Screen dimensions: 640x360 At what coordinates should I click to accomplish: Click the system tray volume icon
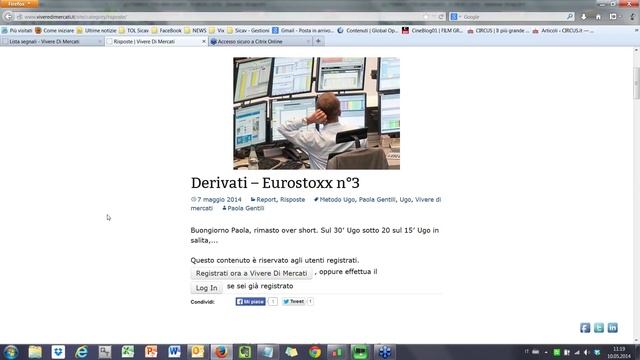point(587,352)
